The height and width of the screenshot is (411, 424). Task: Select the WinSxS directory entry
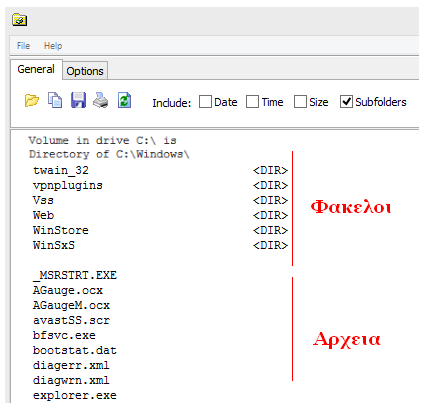160,245
